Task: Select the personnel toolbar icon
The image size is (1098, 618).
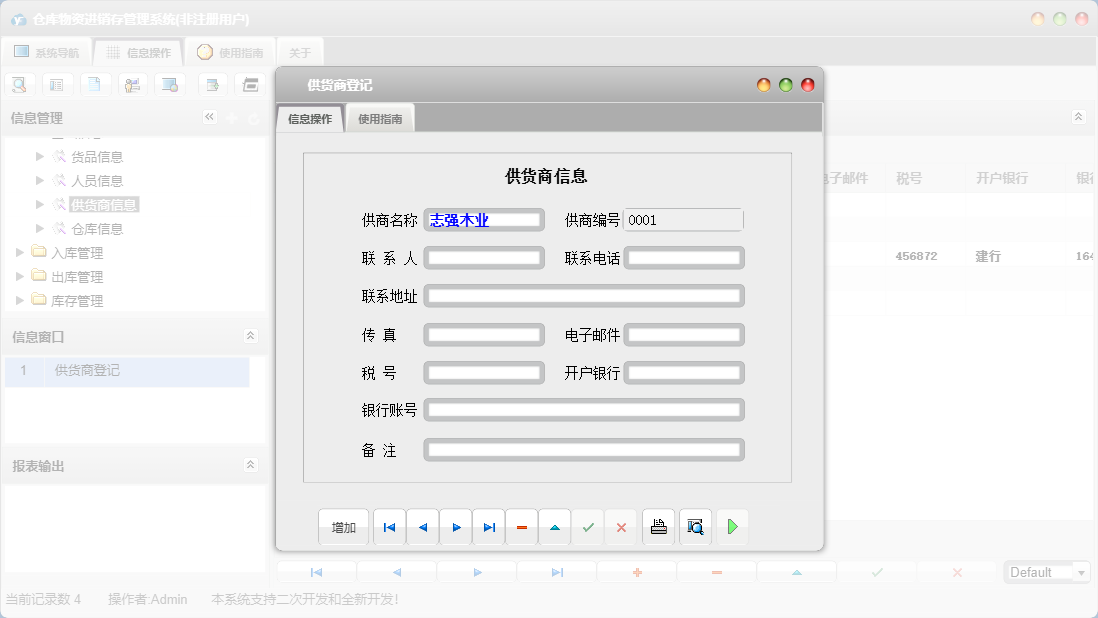Action: click(132, 84)
